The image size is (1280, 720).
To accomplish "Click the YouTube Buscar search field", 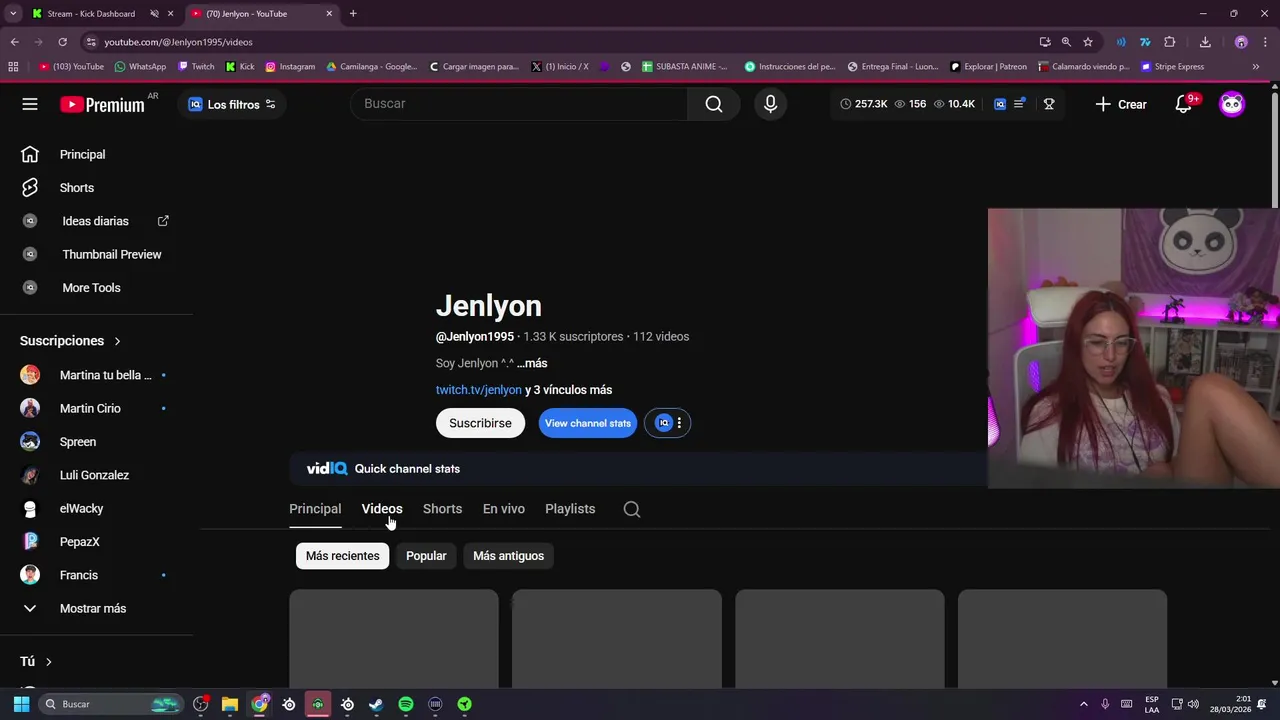I will coord(520,104).
